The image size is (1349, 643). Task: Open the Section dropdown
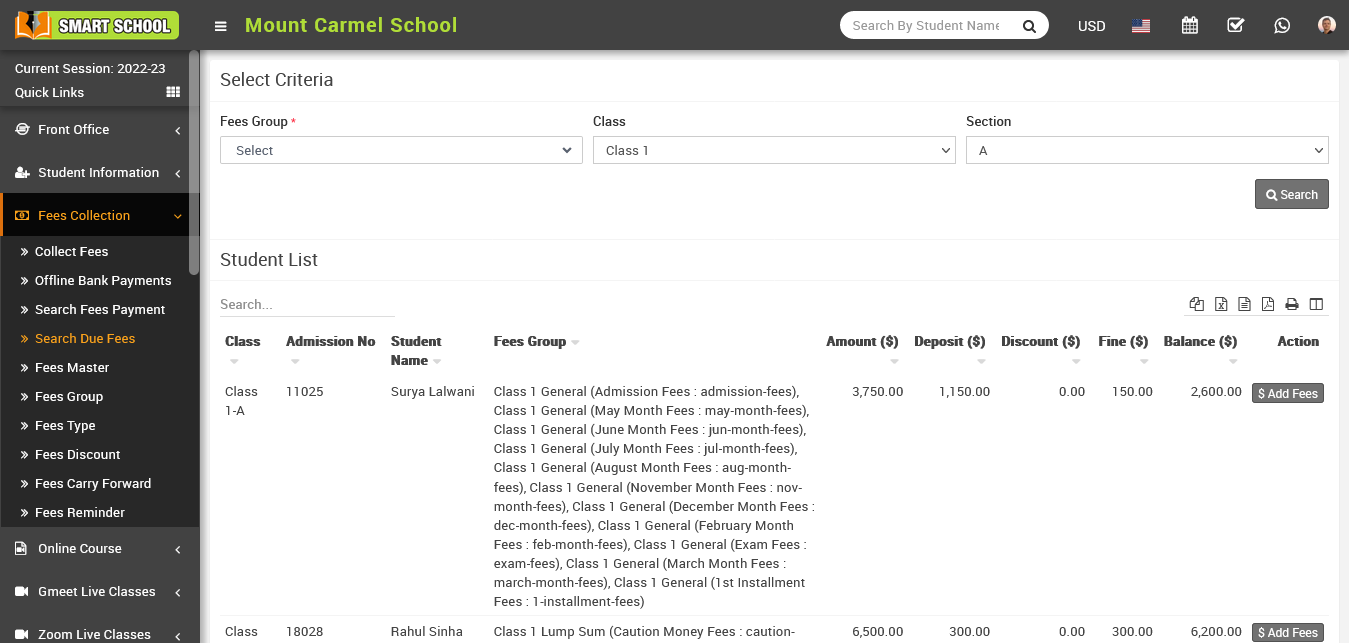1146,150
